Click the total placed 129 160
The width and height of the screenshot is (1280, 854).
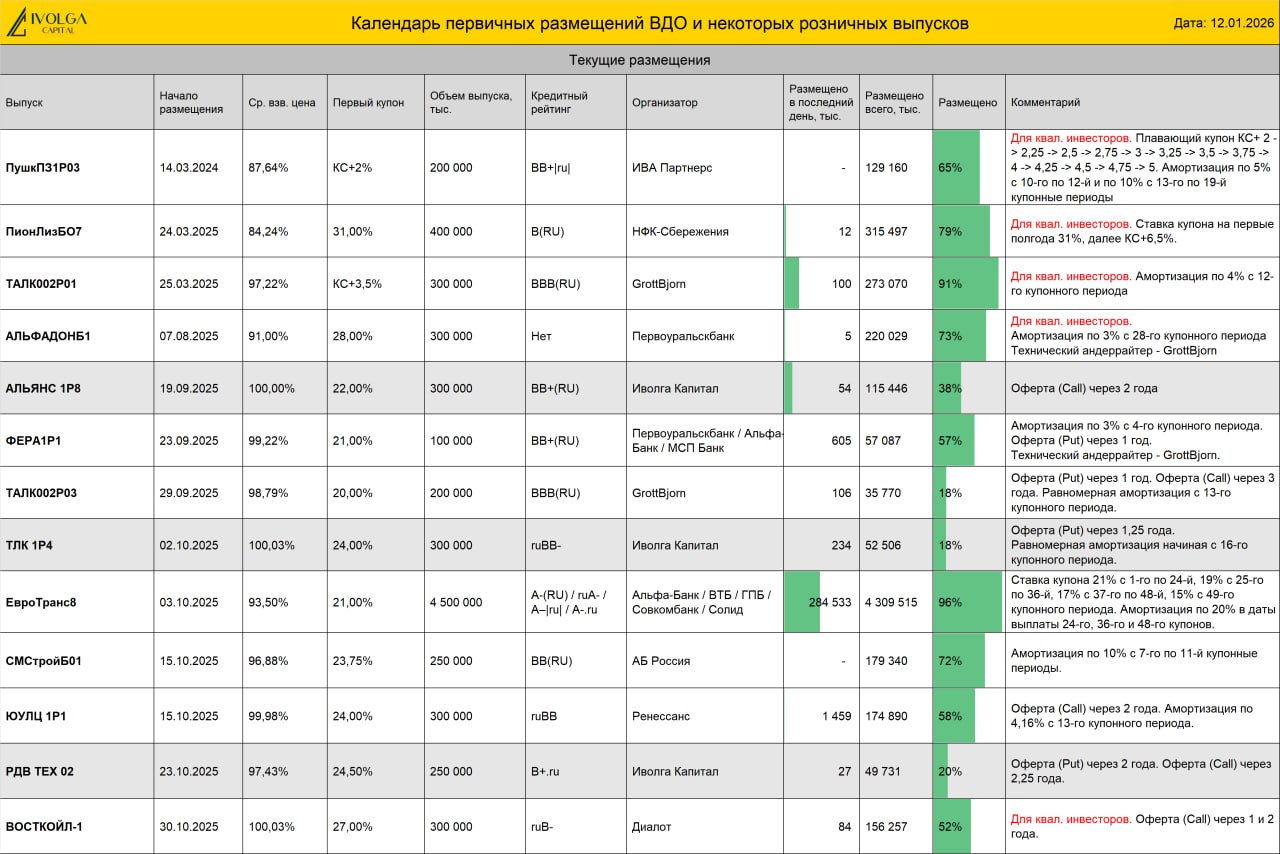(886, 167)
